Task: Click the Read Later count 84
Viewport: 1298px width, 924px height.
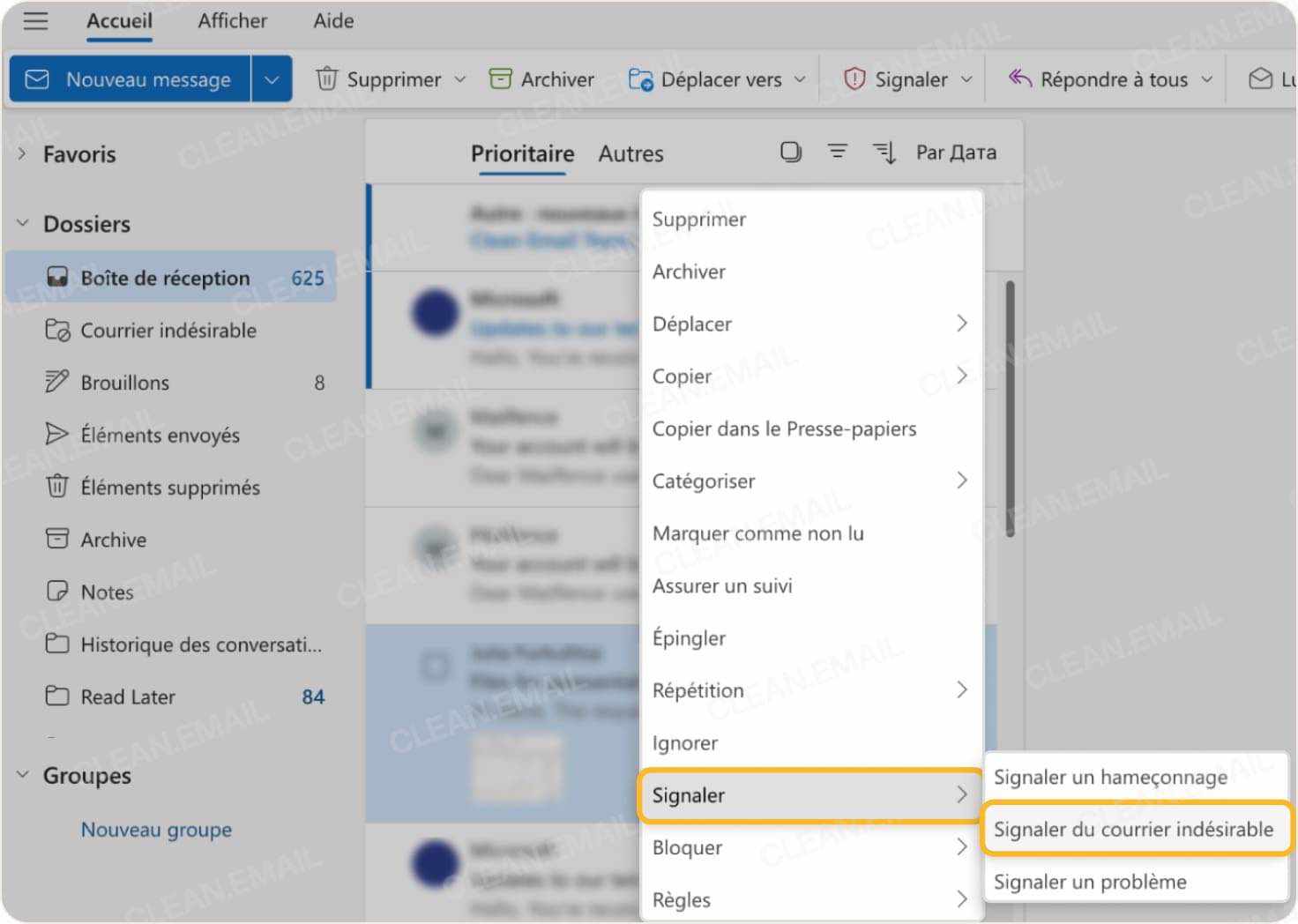Action: (313, 697)
